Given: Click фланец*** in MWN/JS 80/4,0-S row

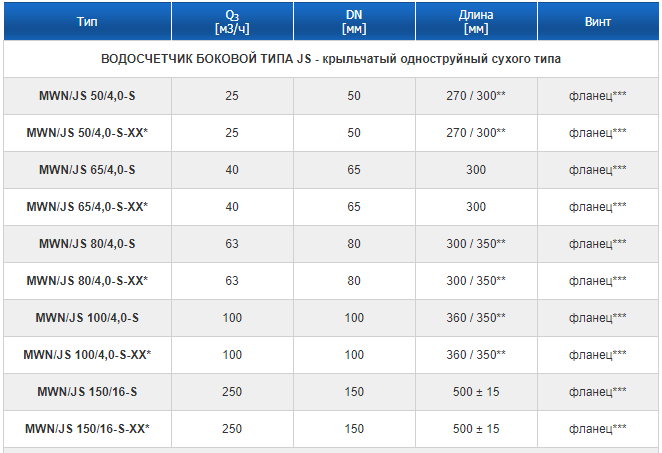Looking at the screenshot, I should tap(598, 244).
